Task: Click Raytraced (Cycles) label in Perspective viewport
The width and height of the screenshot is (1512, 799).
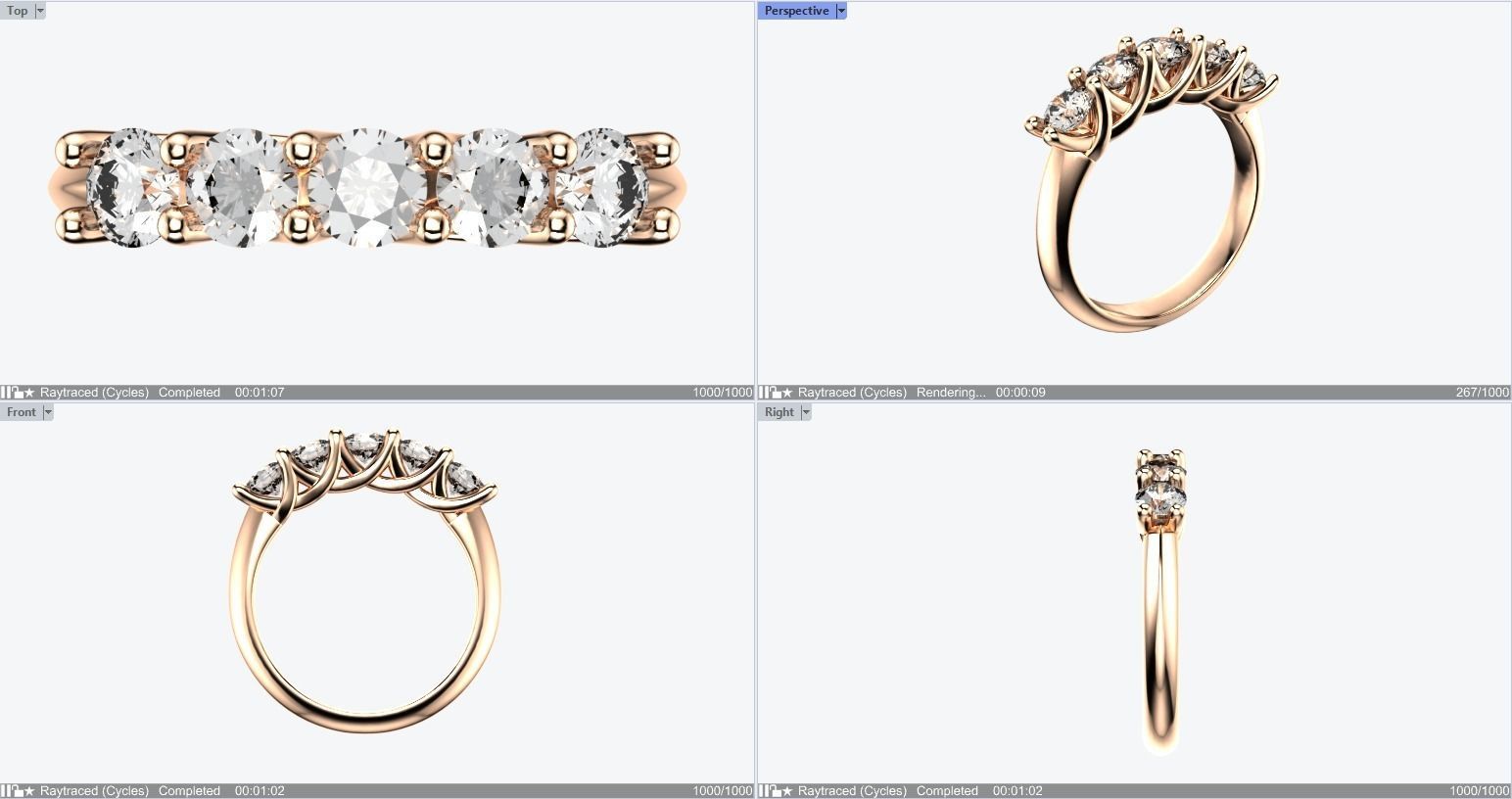Action: [x=852, y=393]
